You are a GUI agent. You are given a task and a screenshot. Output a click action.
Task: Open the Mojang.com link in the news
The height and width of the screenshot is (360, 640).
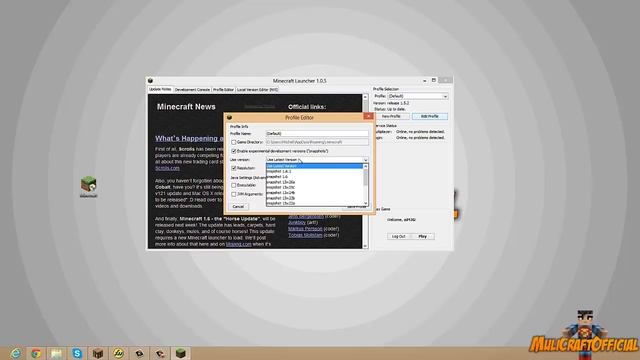pos(238,244)
